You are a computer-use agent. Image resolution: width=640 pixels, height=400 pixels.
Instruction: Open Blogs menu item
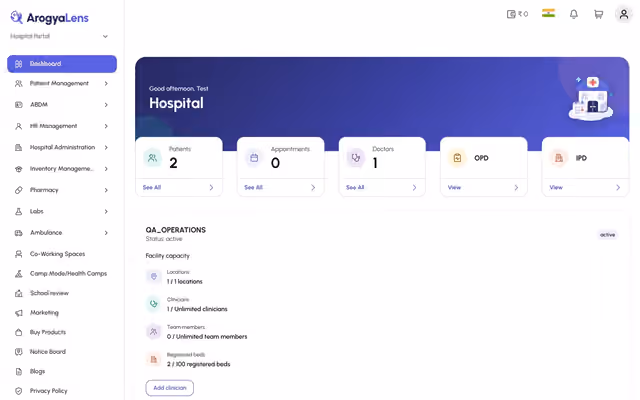tap(62, 371)
